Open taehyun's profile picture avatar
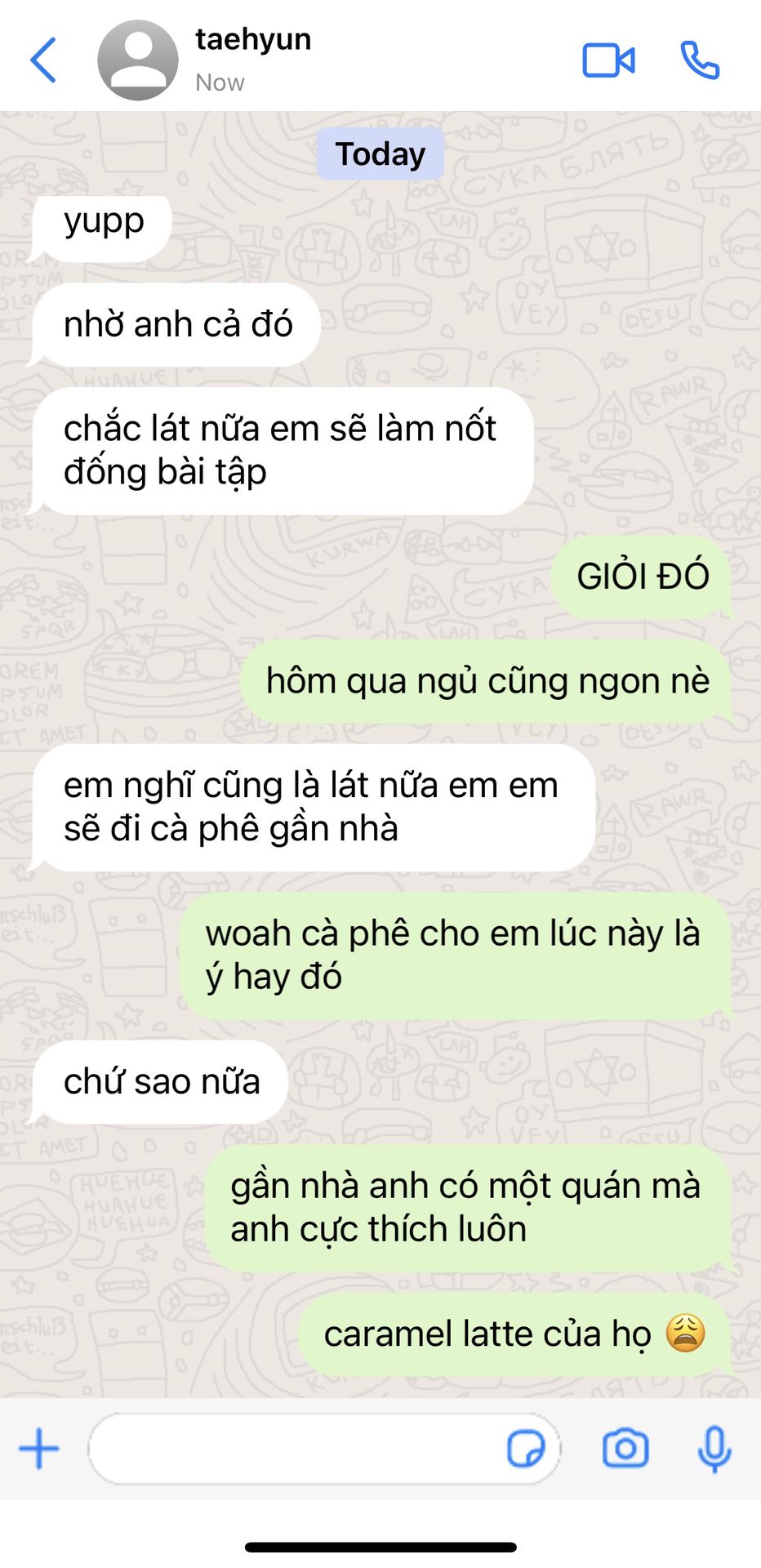761x1568 pixels. 138,60
